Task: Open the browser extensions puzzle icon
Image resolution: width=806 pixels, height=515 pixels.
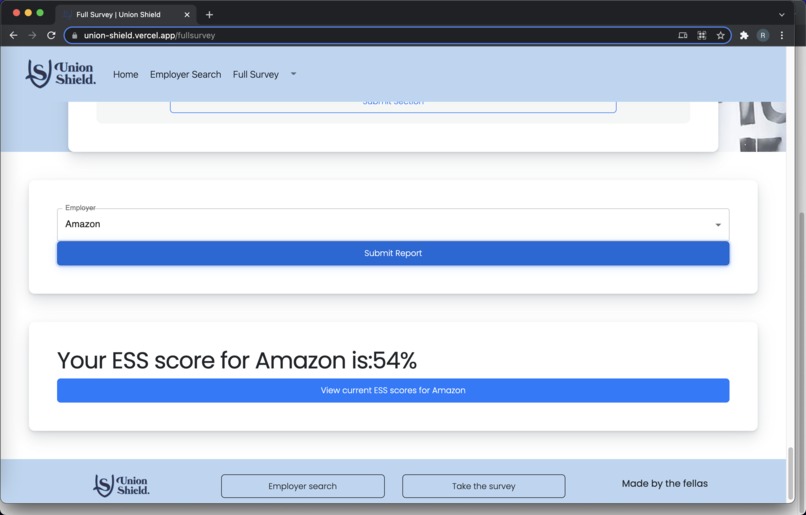Action: 744,35
